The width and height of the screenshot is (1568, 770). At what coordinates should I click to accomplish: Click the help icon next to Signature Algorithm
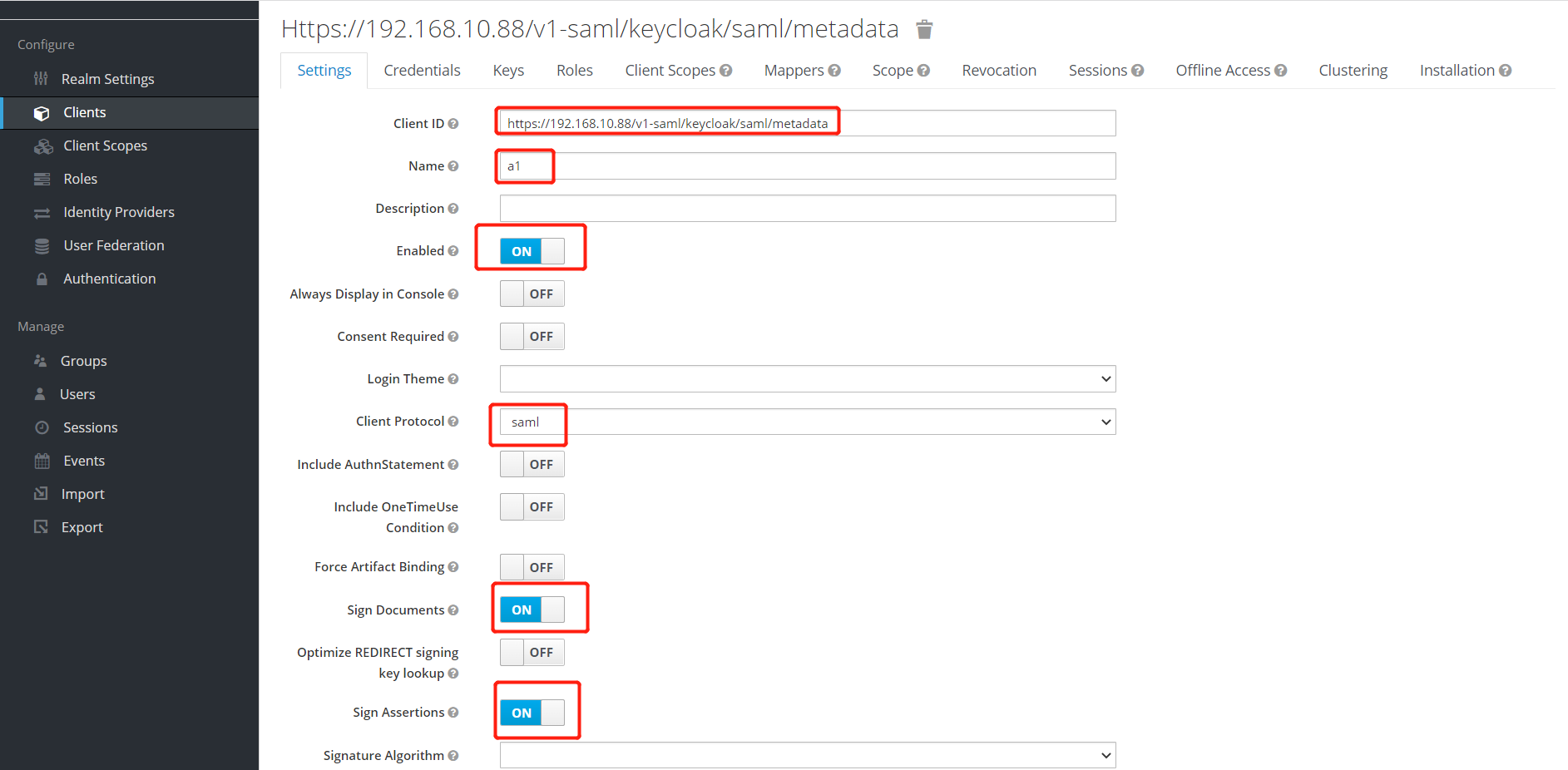(x=453, y=756)
